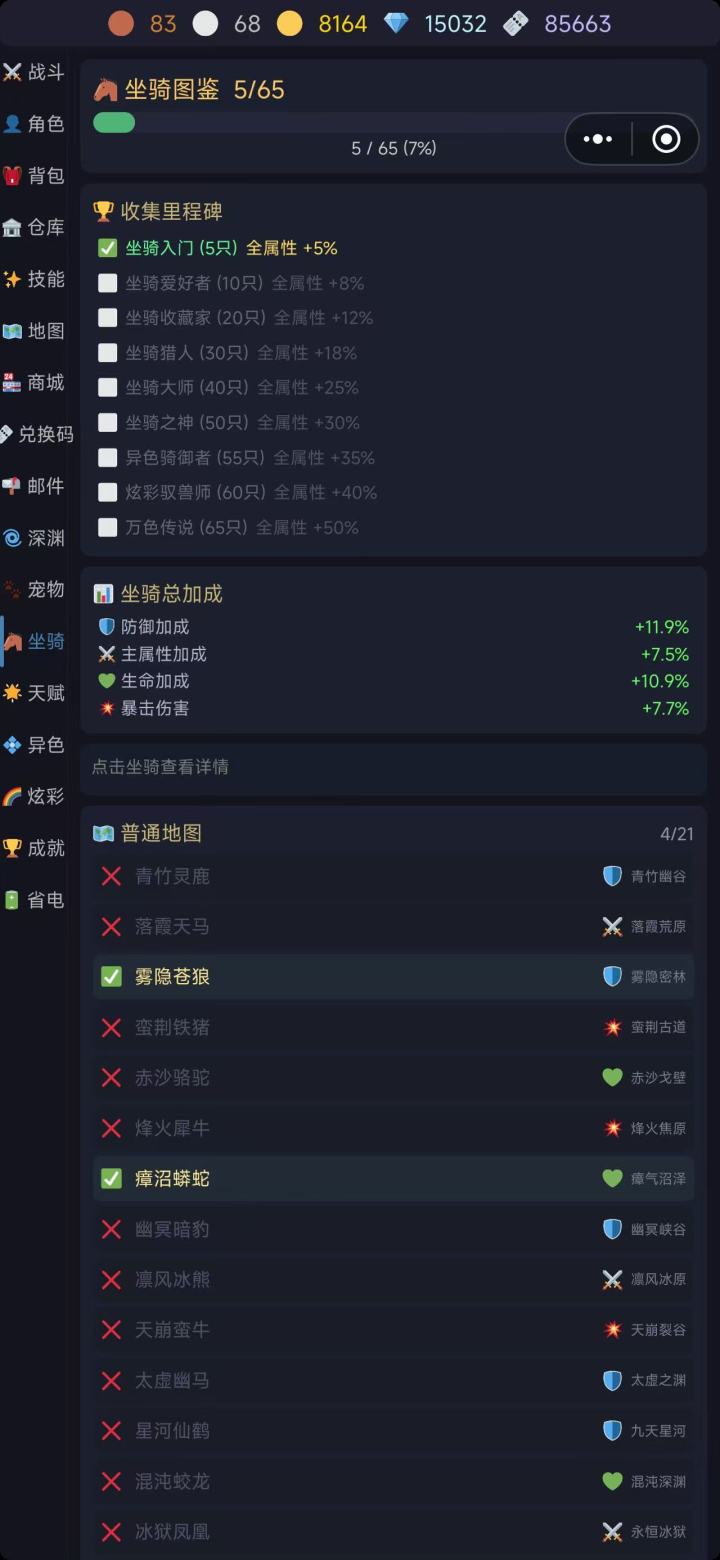Click the crossed swords icon beside 落霞荒原

click(x=612, y=927)
